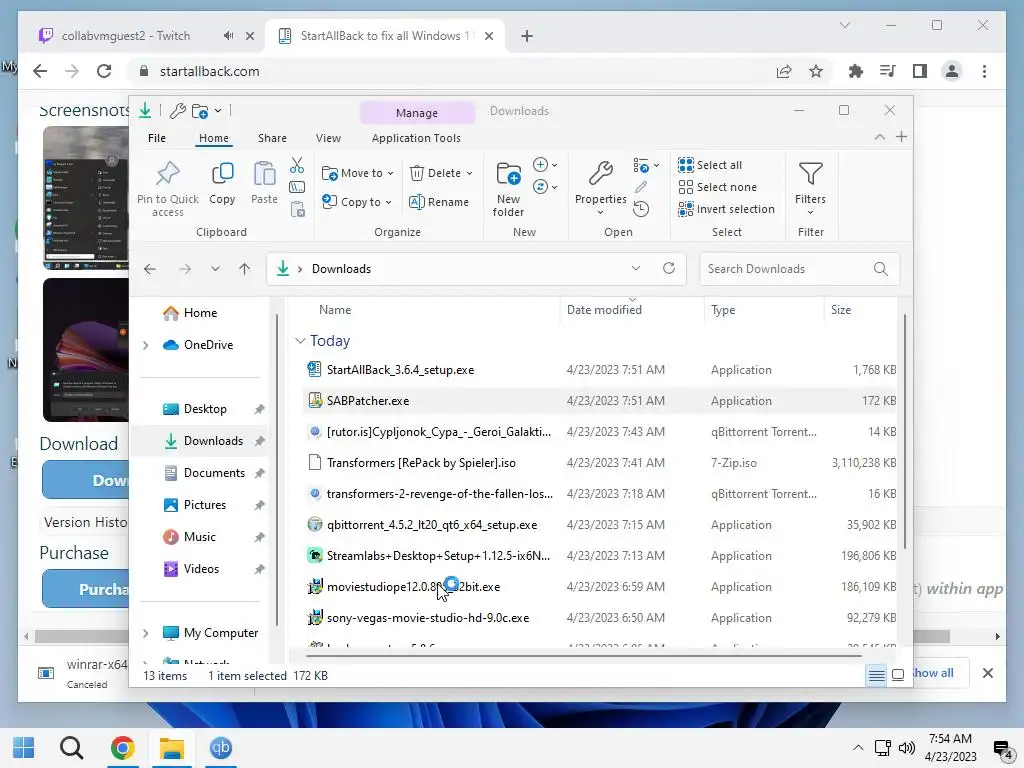Screen dimensions: 1024x768
Task: Click the Paste shortcut icon
Action: [x=297, y=210]
